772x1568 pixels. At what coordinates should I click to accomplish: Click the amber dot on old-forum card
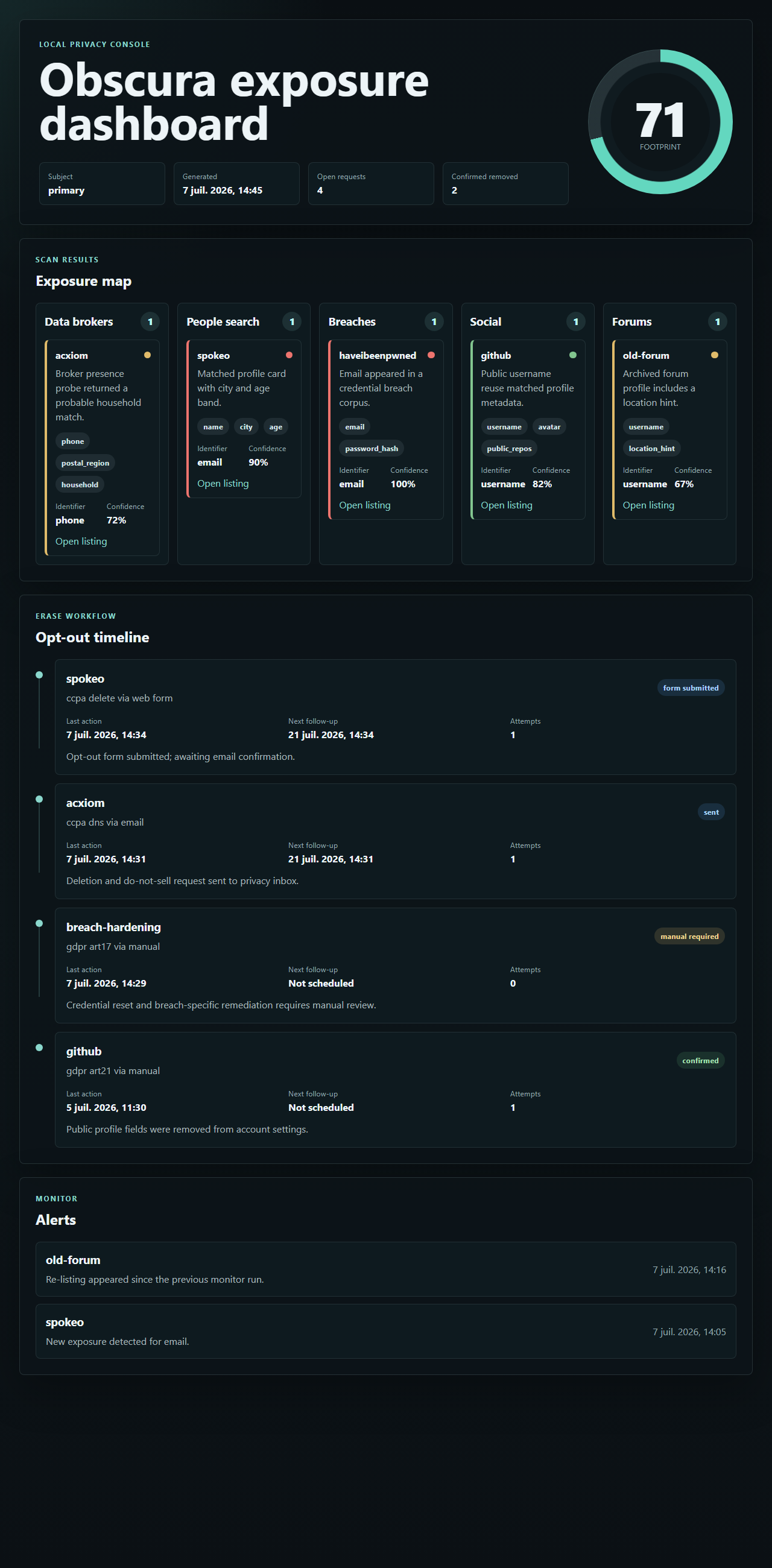(x=715, y=355)
